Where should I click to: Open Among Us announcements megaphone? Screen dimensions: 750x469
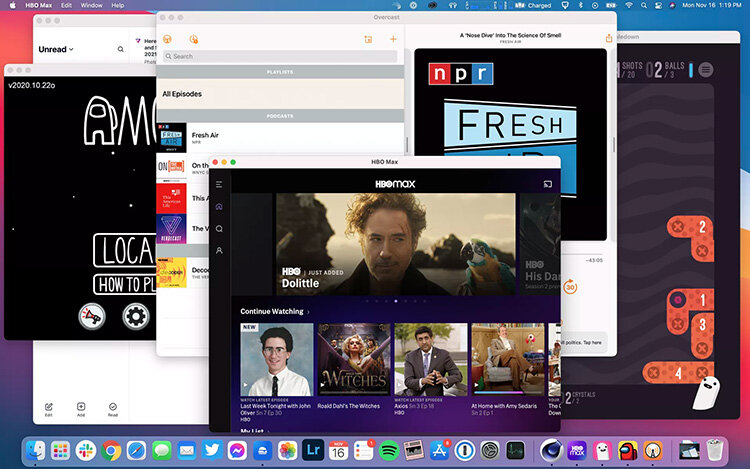(92, 316)
